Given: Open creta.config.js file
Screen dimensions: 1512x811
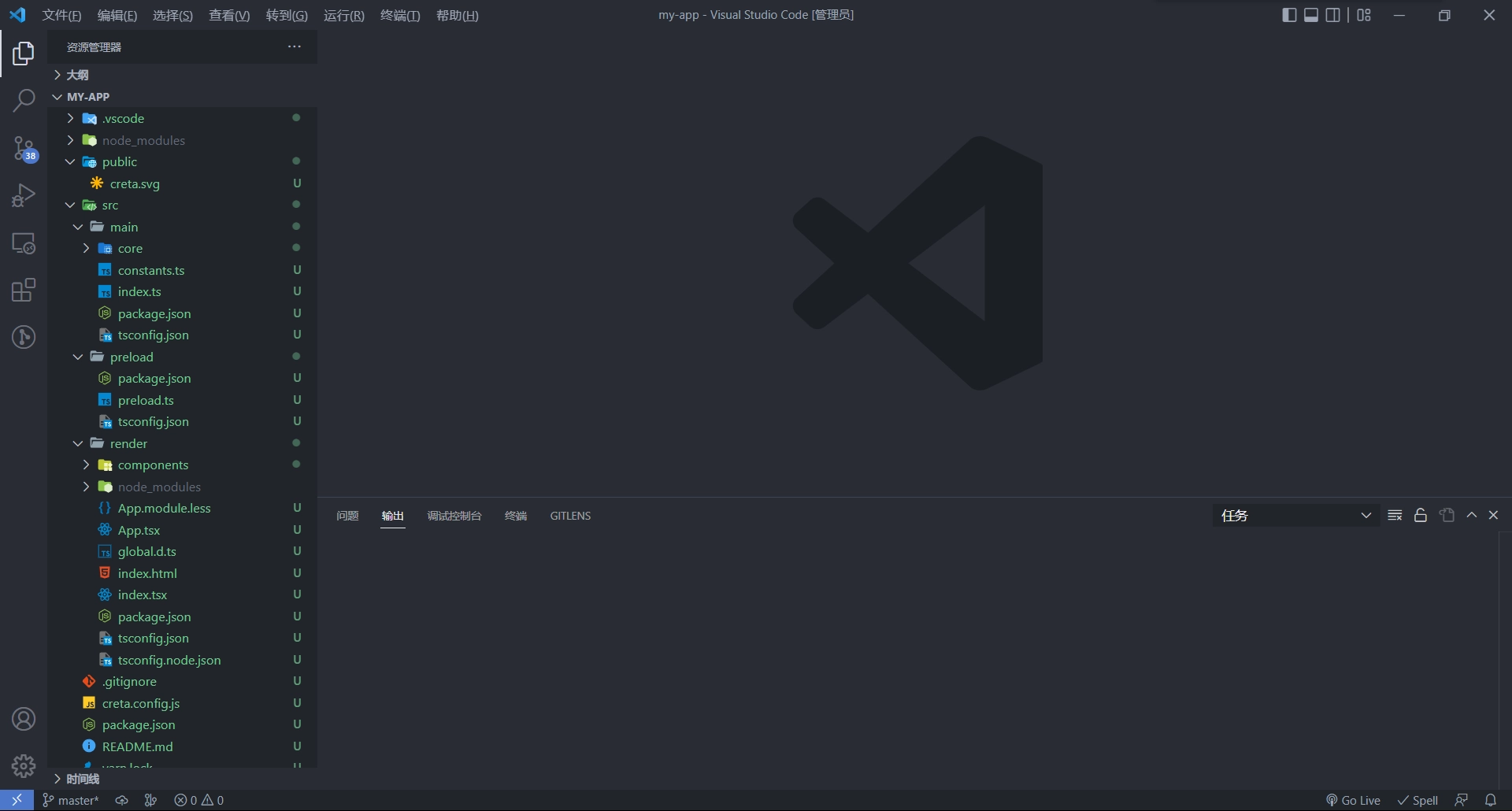Looking at the screenshot, I should tap(183, 703).
